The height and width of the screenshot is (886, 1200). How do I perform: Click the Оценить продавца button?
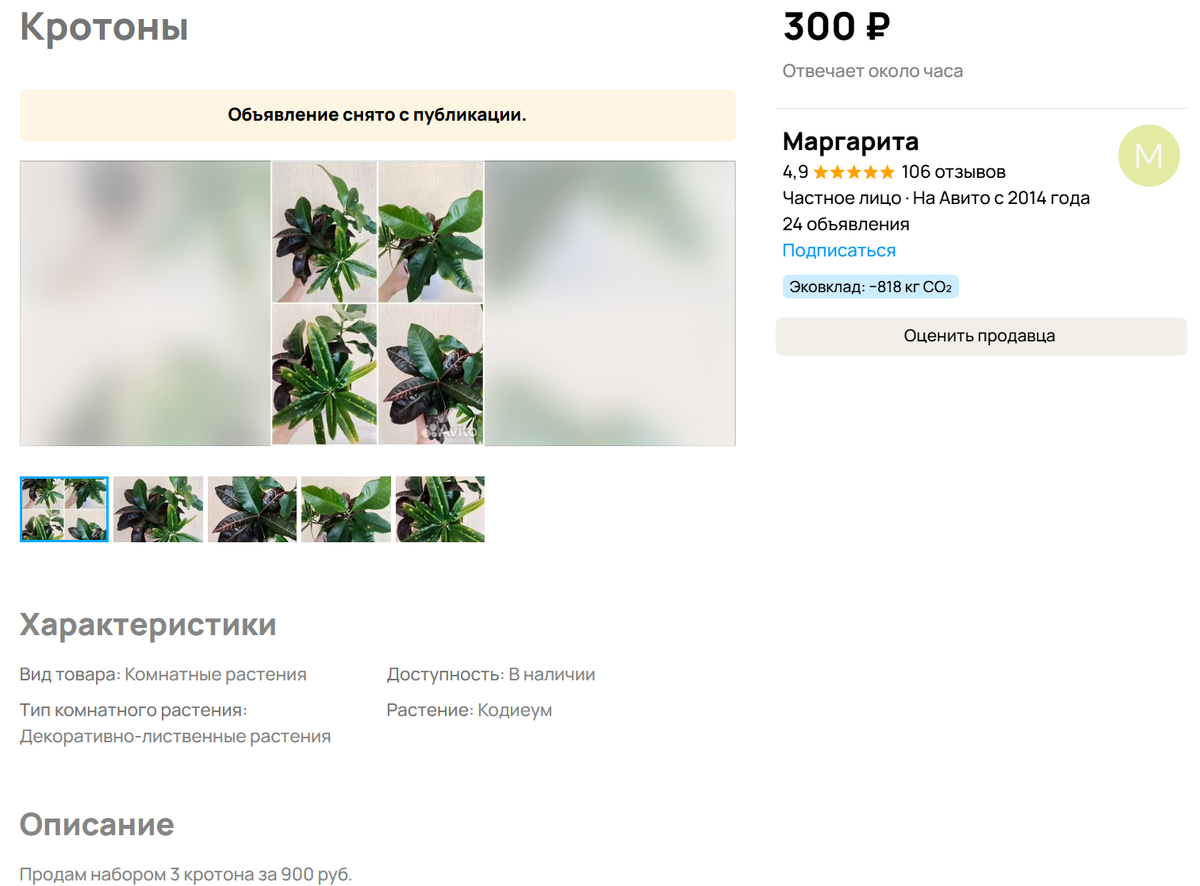coord(980,336)
